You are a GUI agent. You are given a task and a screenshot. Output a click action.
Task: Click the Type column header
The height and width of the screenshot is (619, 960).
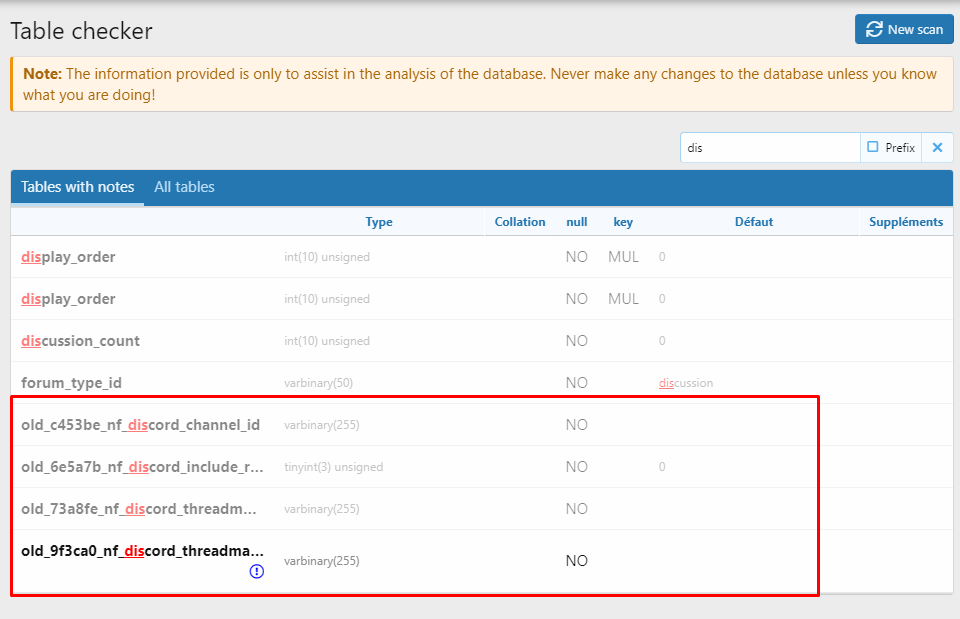pyautogui.click(x=379, y=222)
